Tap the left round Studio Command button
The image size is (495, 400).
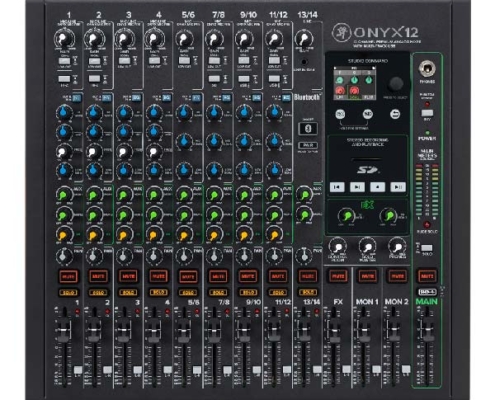(x=340, y=114)
